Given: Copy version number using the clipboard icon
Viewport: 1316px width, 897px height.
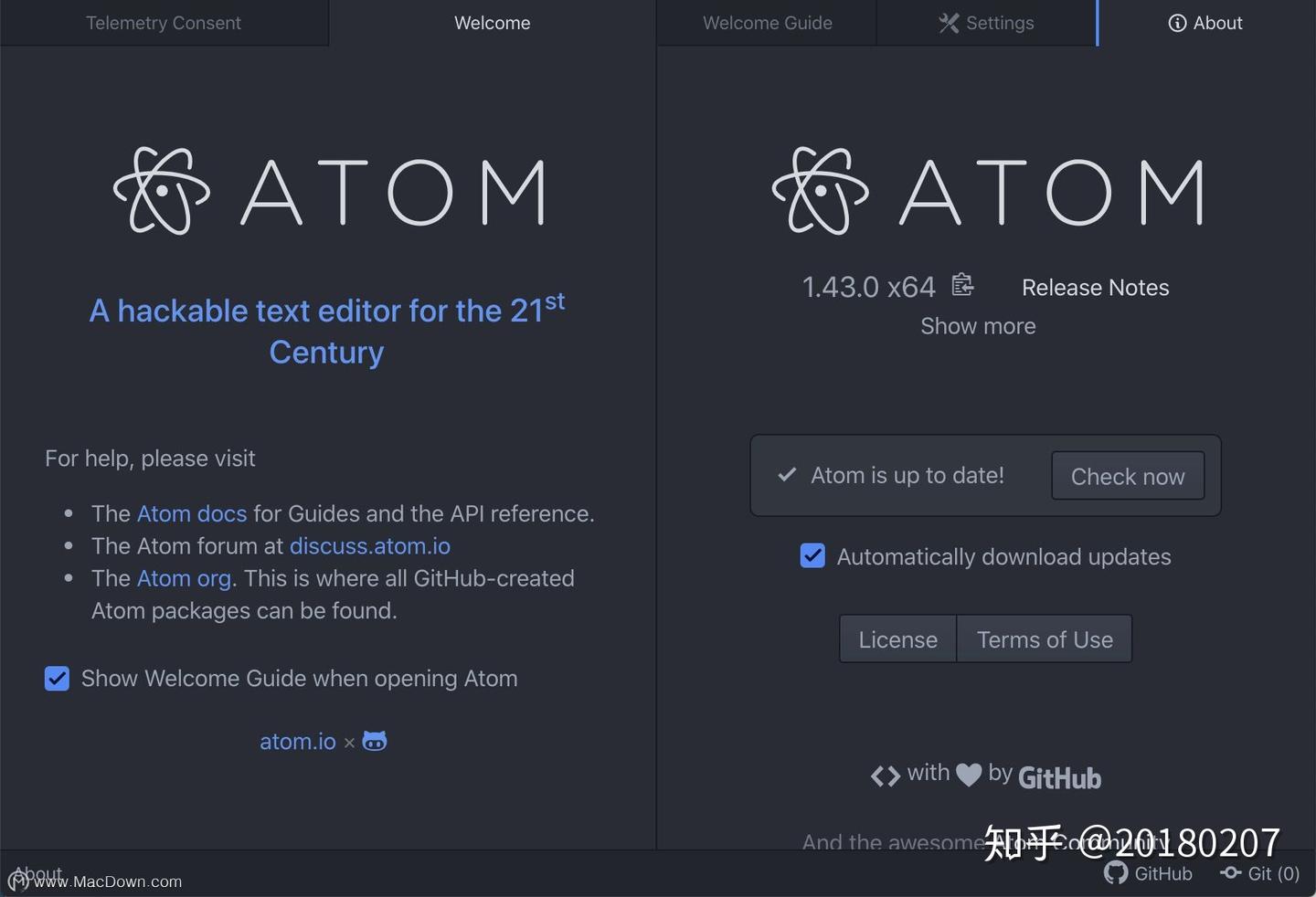Looking at the screenshot, I should click(x=962, y=285).
